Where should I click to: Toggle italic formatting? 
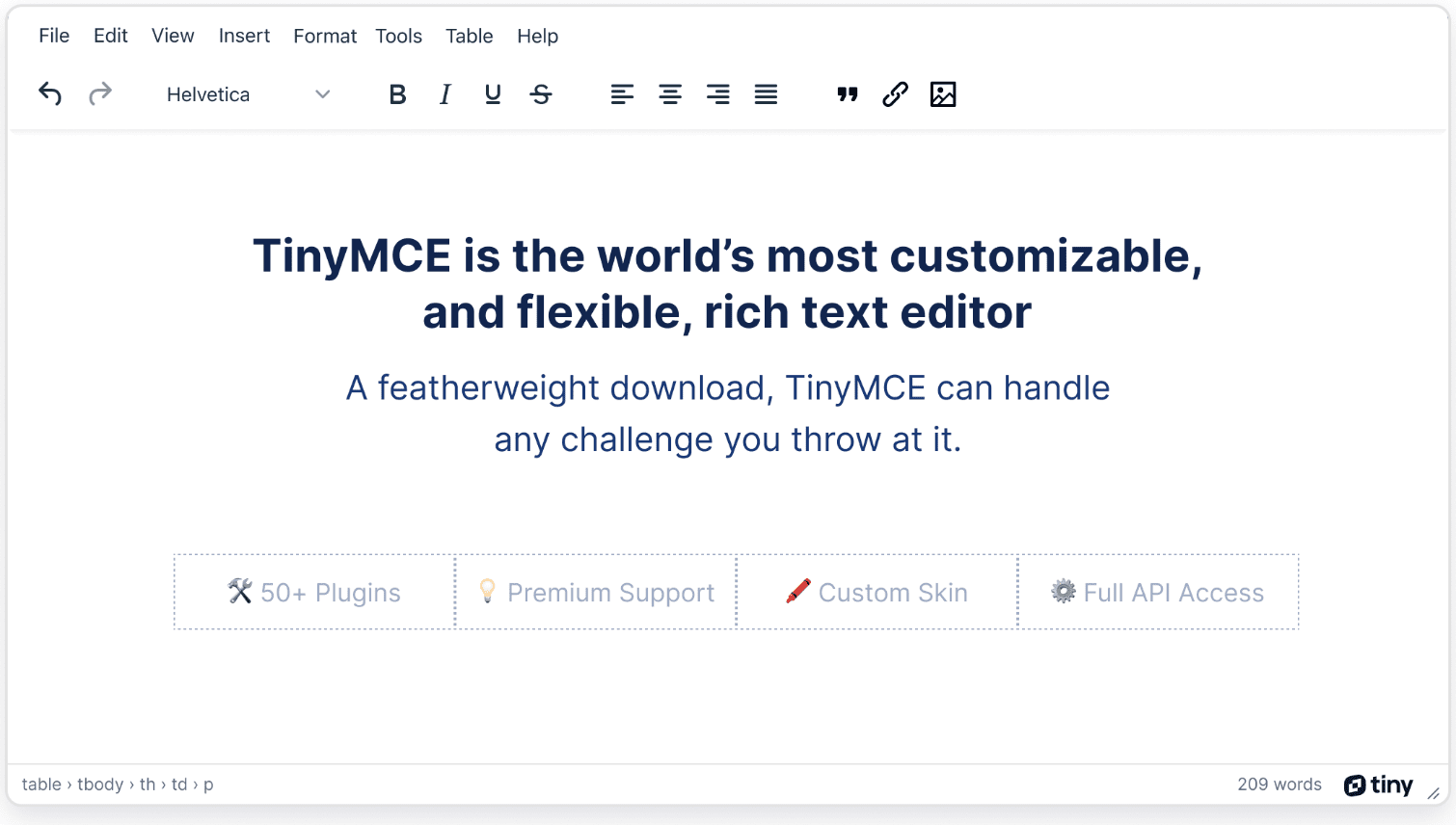click(x=445, y=93)
